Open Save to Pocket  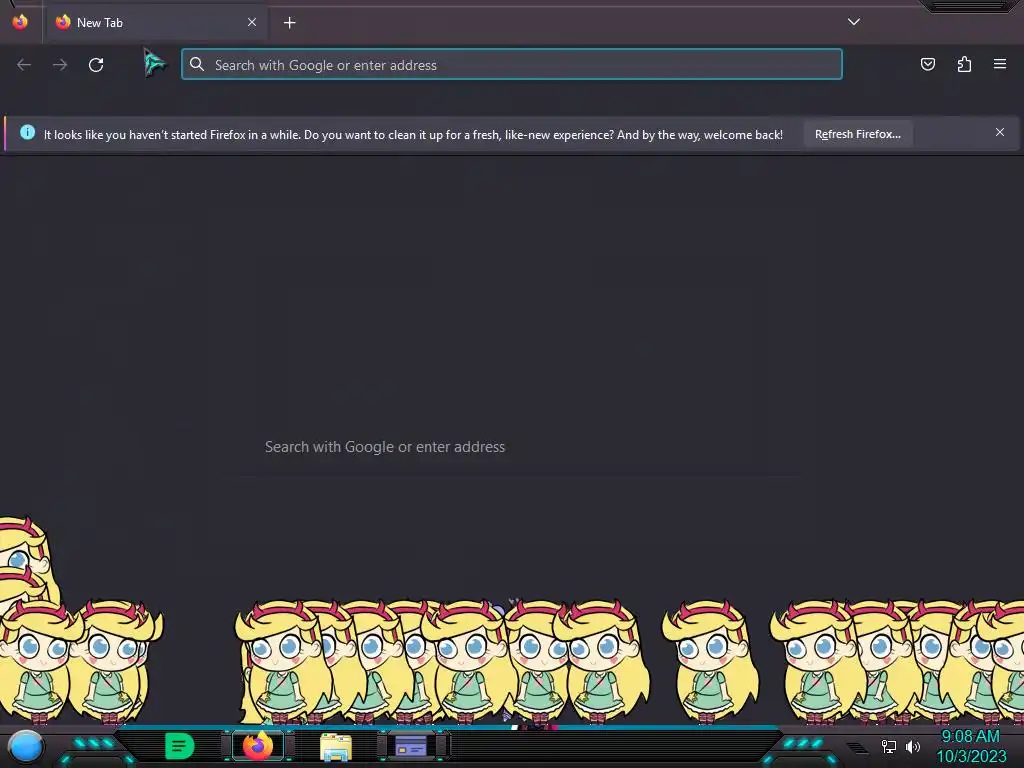click(x=928, y=64)
